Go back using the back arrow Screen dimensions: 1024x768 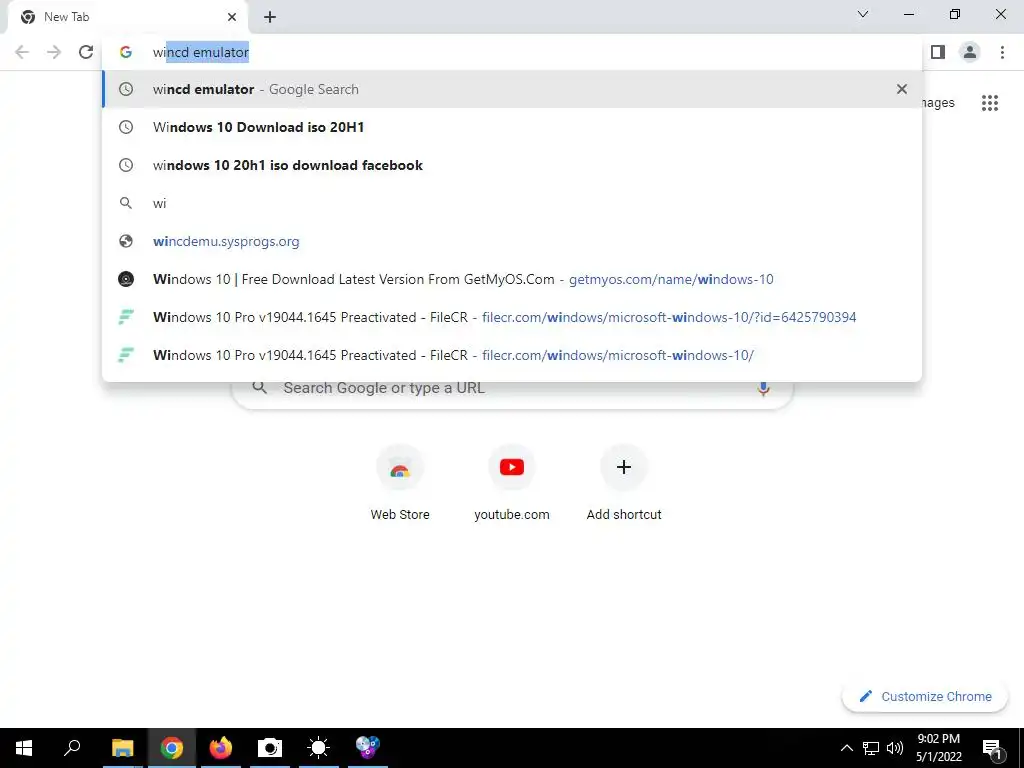coord(22,52)
